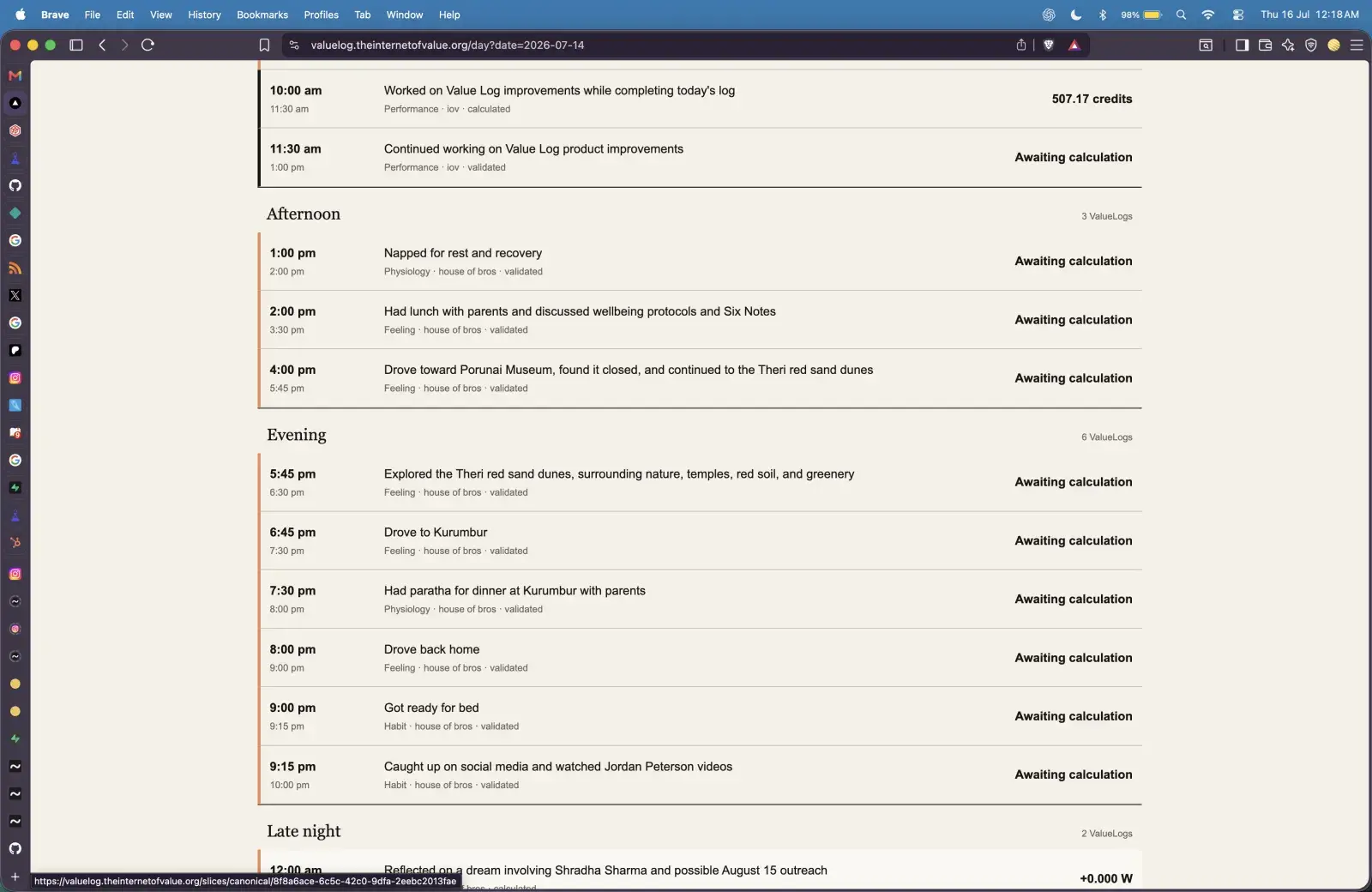This screenshot has height=892, width=1372.
Task: Open Brave Shields lion icon
Action: (1048, 45)
